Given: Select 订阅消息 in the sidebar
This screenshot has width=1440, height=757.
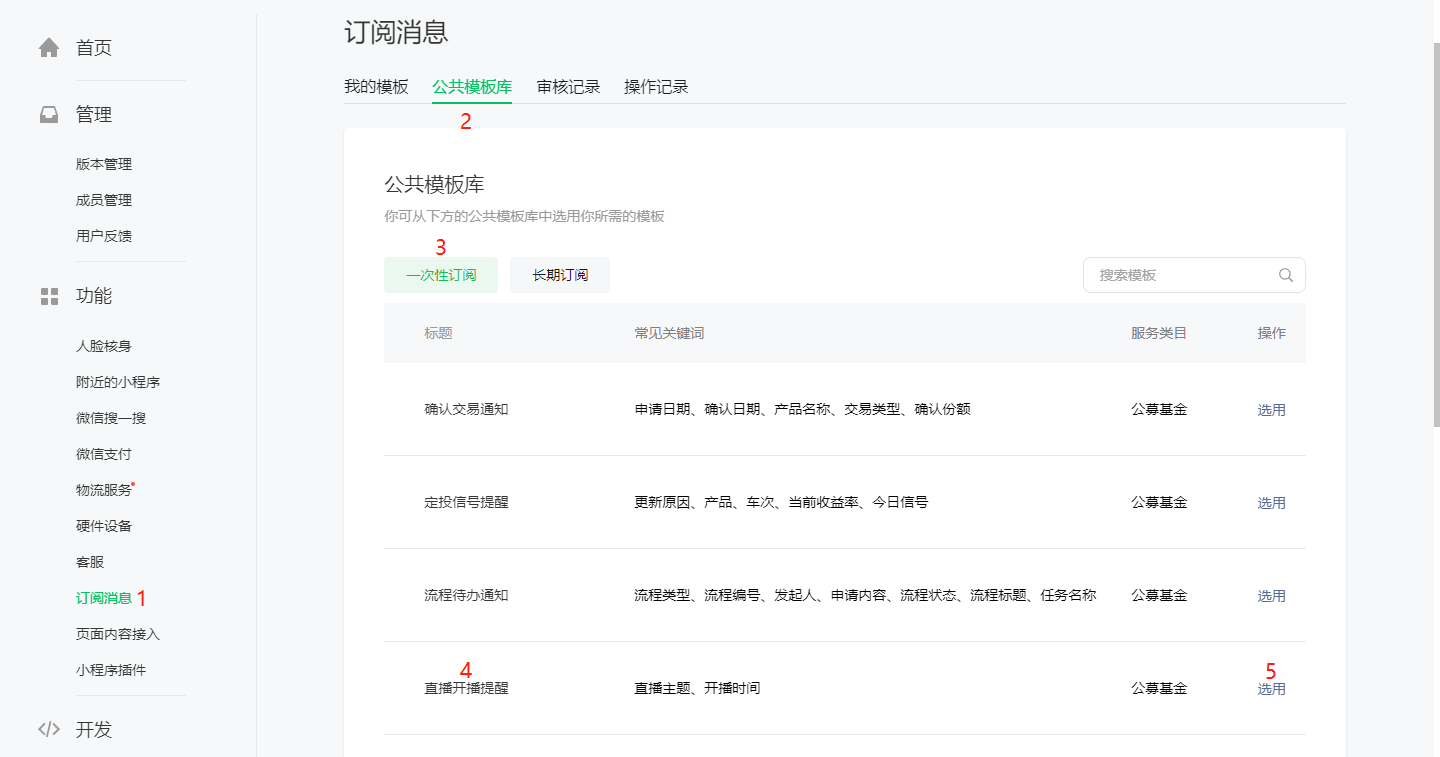Looking at the screenshot, I should (x=104, y=598).
